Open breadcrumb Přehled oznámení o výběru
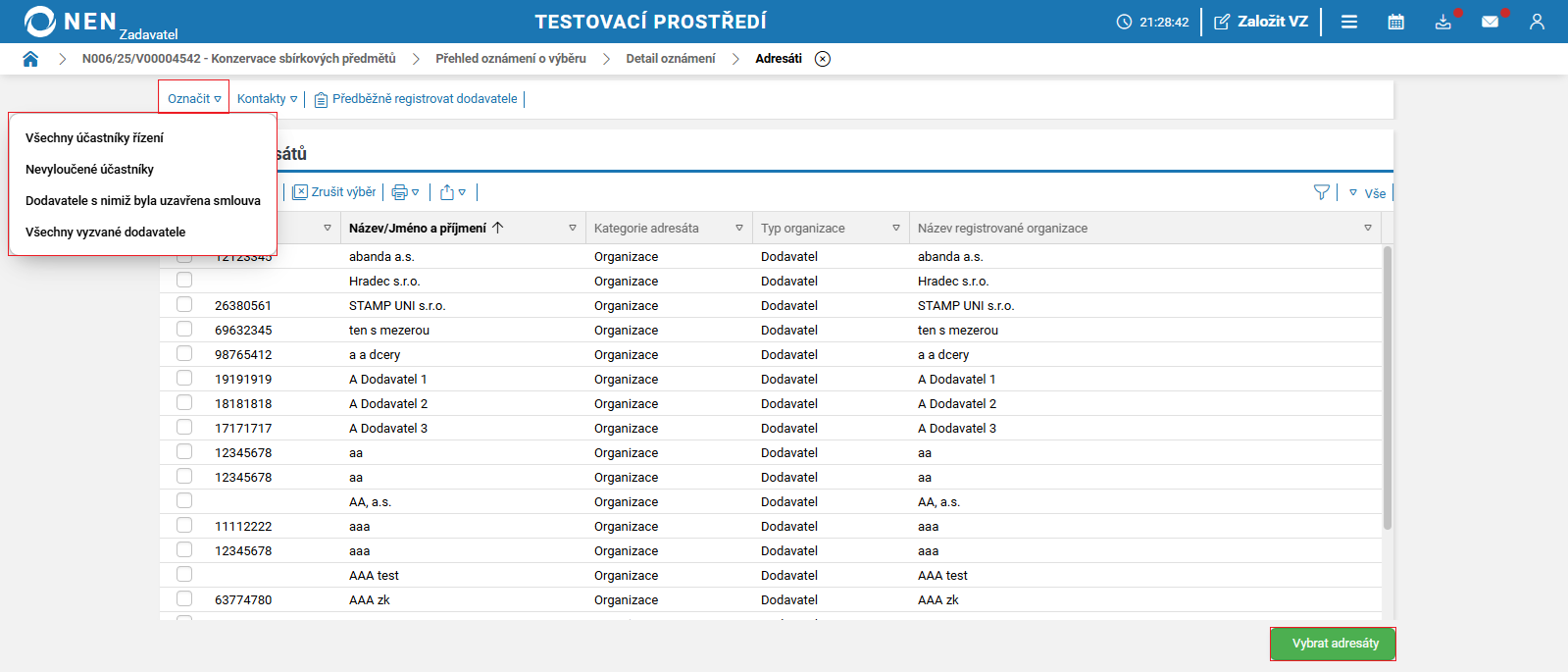Image resolution: width=1568 pixels, height=672 pixels. 511,59
